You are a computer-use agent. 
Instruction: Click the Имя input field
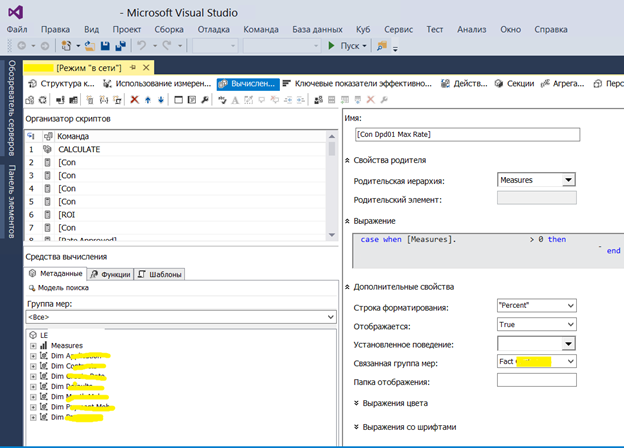tap(467, 134)
